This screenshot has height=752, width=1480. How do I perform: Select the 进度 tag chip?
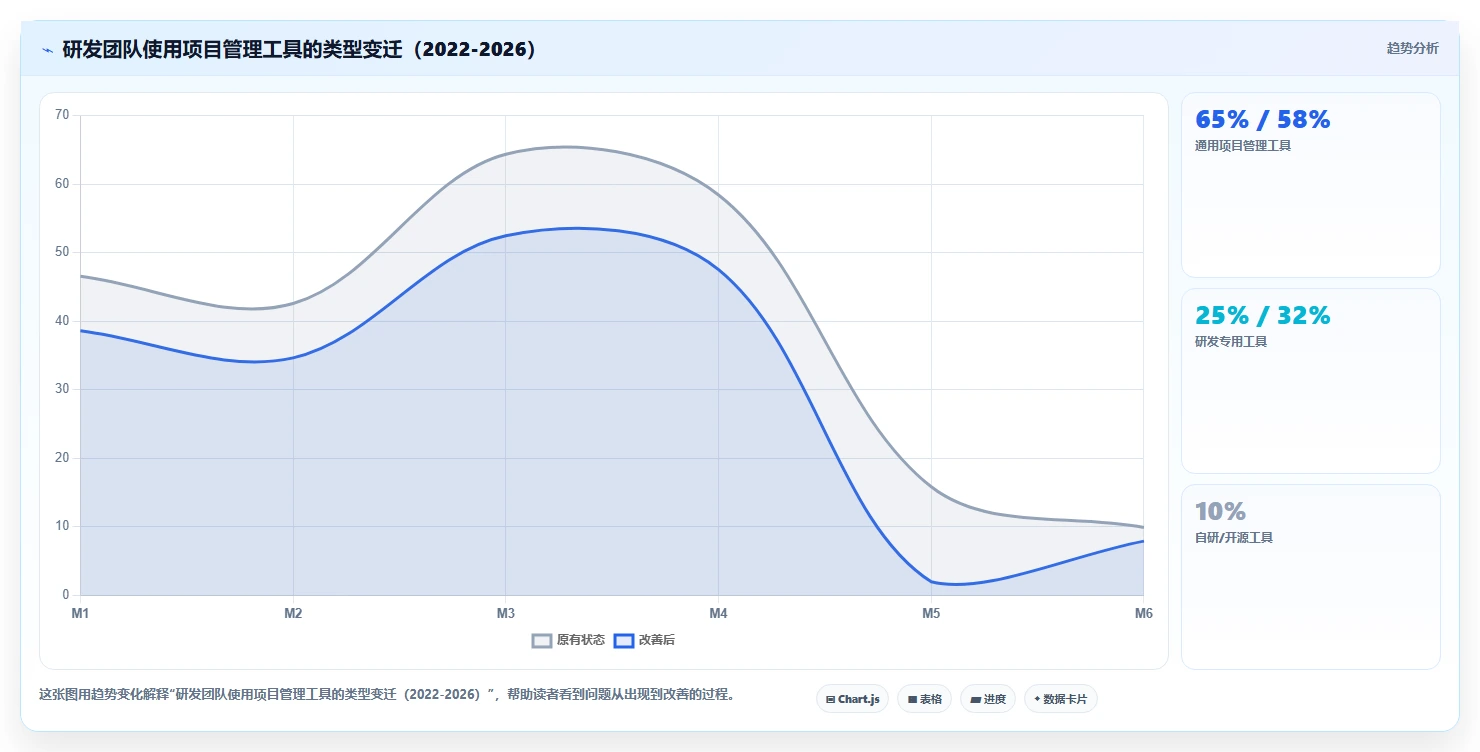[987, 699]
